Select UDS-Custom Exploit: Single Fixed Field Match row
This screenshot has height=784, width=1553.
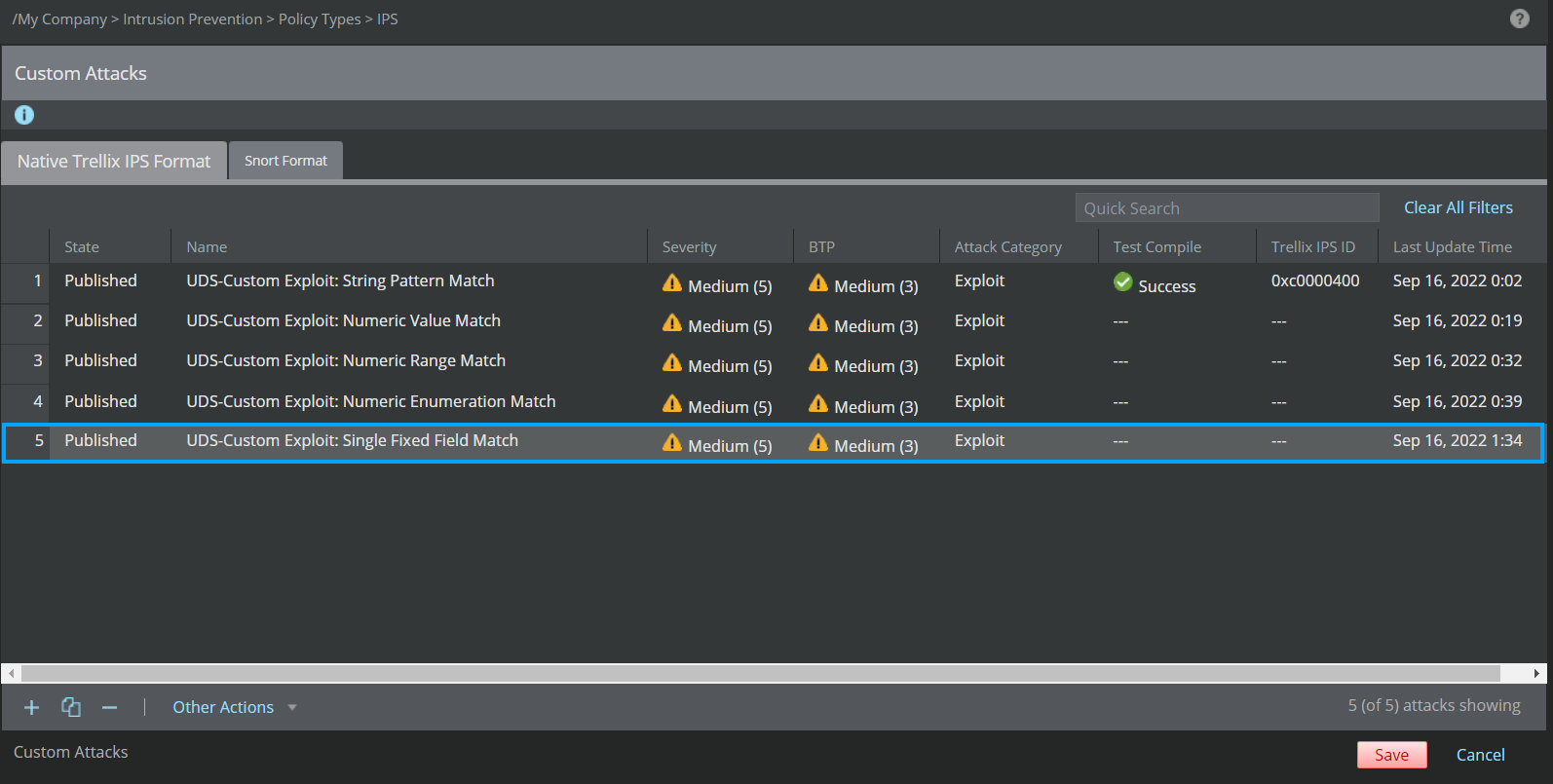click(x=774, y=442)
